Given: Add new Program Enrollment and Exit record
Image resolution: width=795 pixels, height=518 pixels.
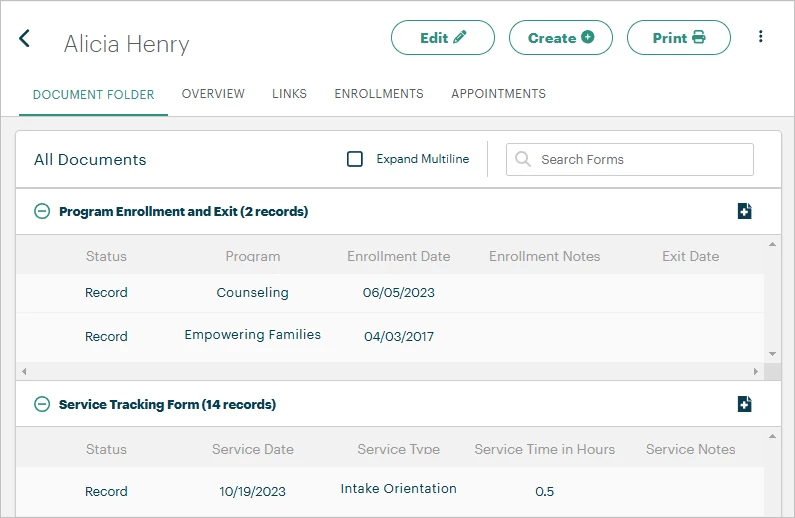Looking at the screenshot, I should pos(744,211).
